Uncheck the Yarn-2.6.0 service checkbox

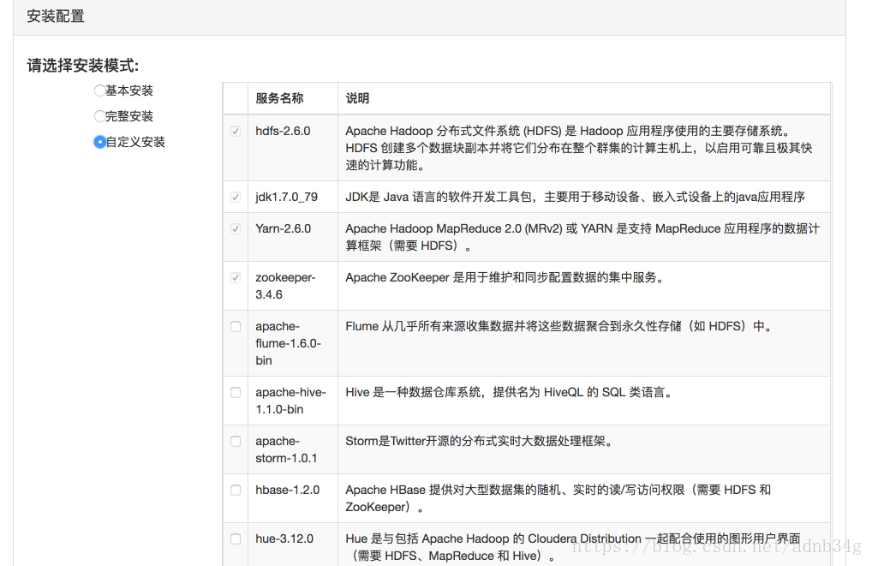pos(235,229)
